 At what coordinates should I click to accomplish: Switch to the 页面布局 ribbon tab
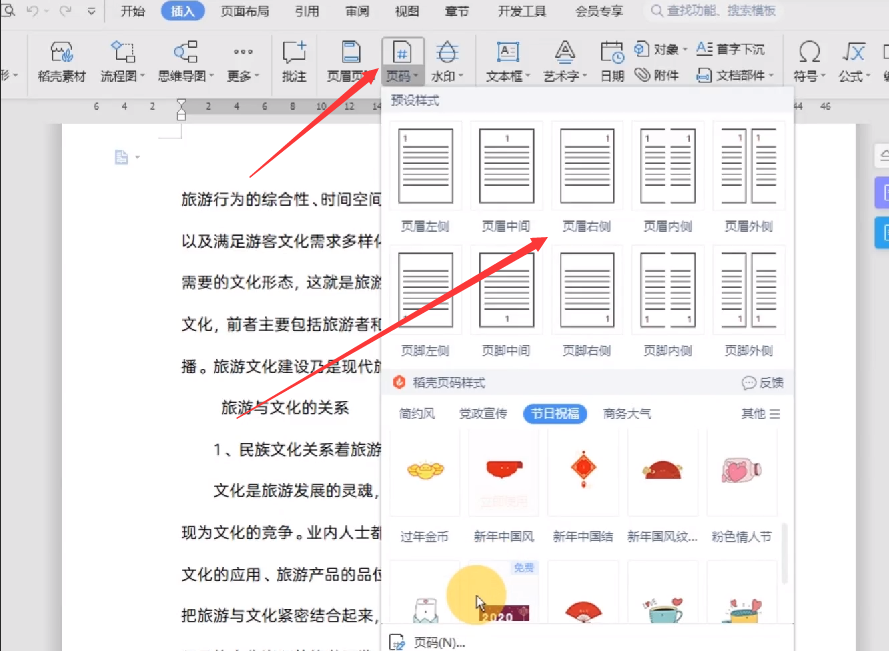243,12
